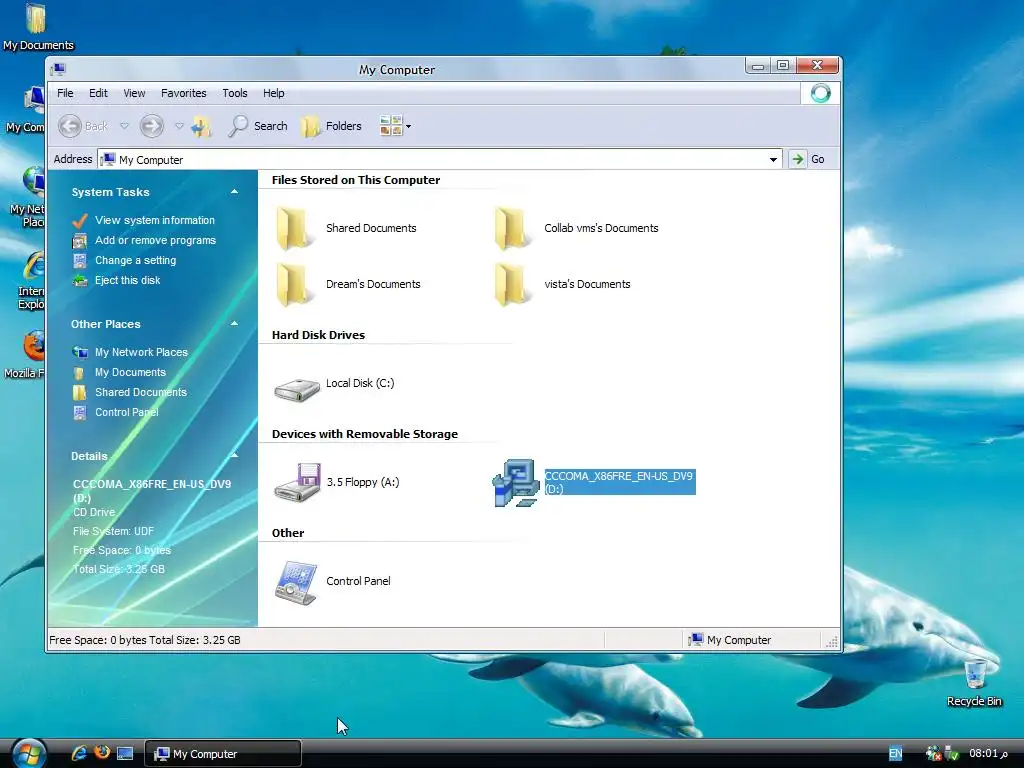This screenshot has width=1024, height=768.
Task: Open the Edit menu
Action: (98, 93)
